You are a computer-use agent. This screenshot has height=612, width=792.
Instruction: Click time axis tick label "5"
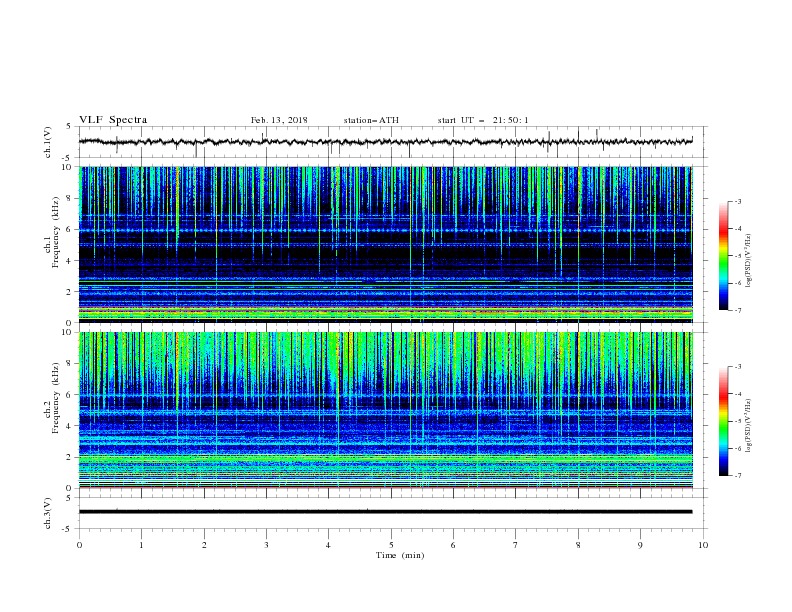pos(391,545)
